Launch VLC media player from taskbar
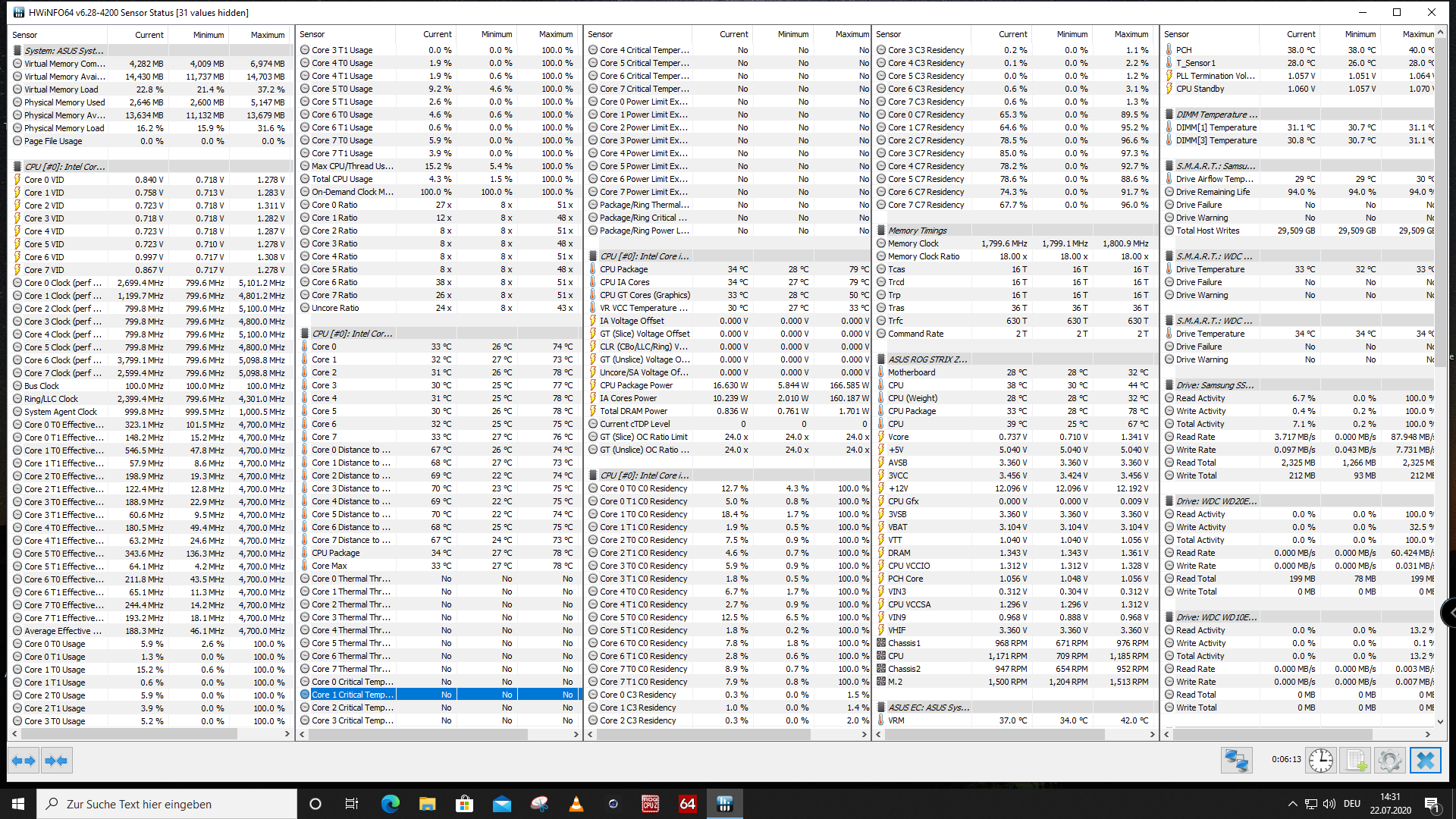 tap(576, 804)
